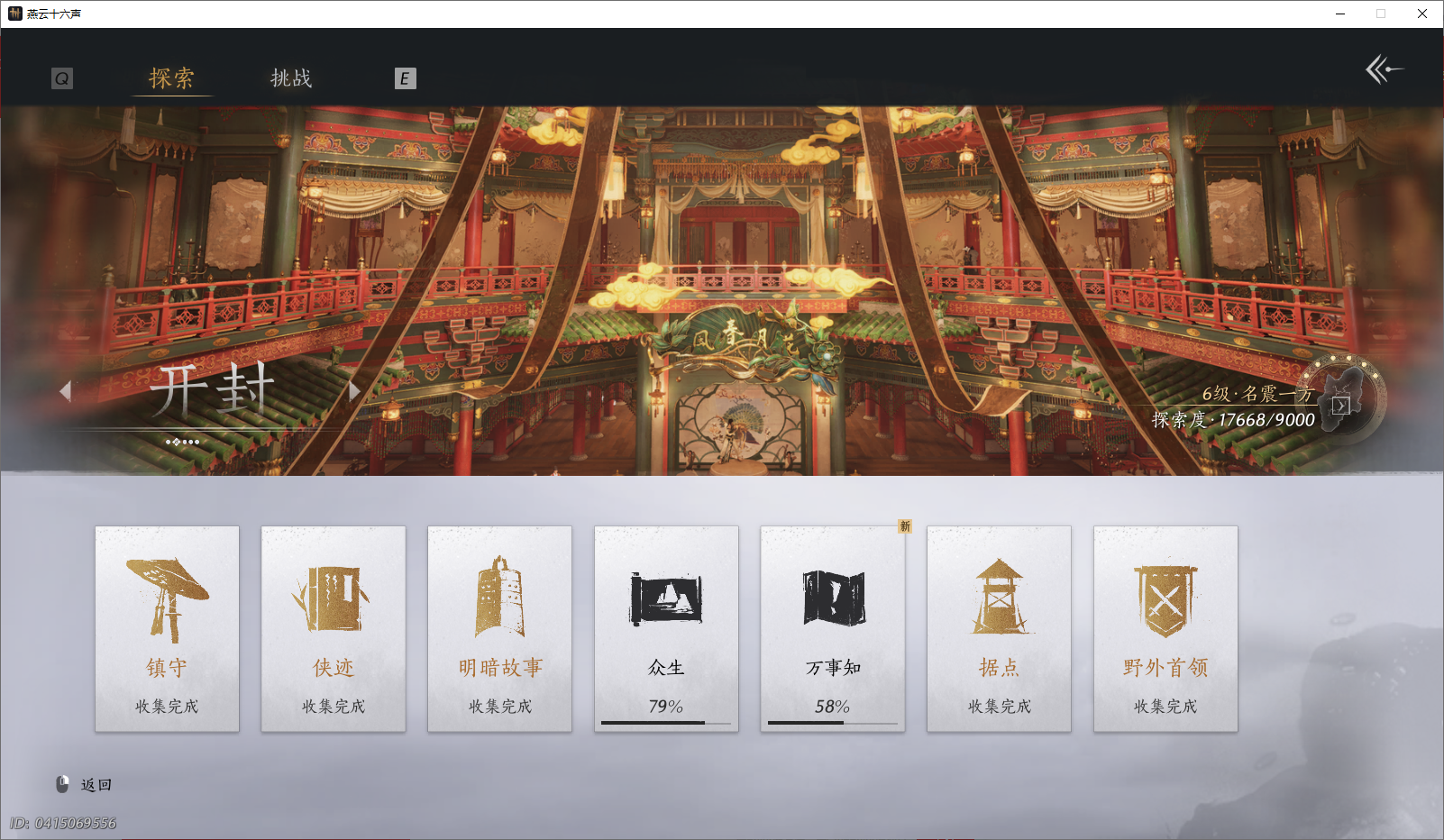This screenshot has width=1444, height=840.
Task: Click the 返回 button
Action: point(97,784)
